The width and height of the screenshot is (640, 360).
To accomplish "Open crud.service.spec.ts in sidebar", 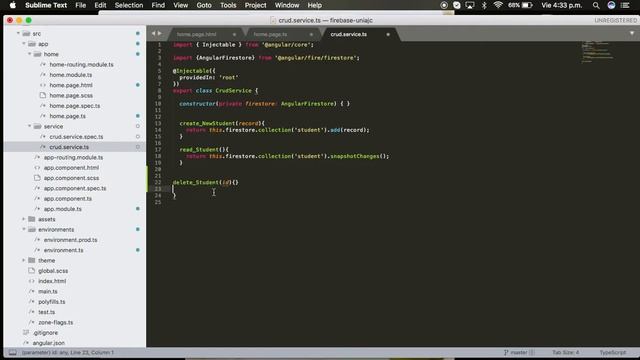I will [x=76, y=137].
